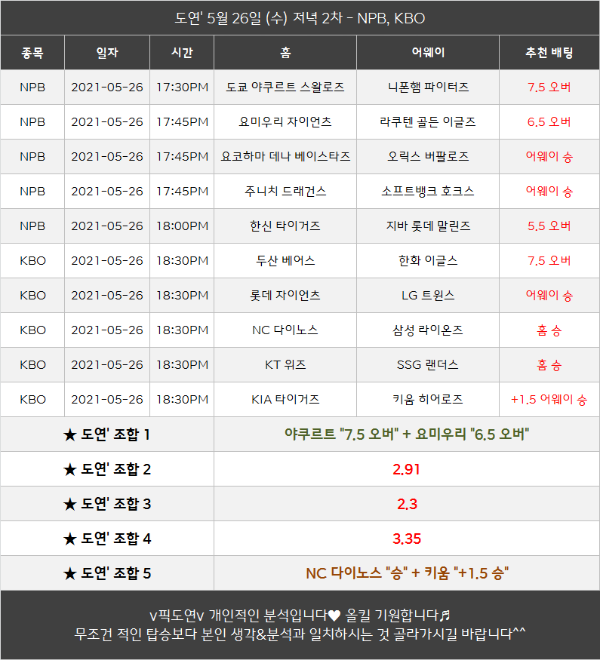Select away team 'LG 트윈스'
The image size is (600, 660).
pos(428,295)
